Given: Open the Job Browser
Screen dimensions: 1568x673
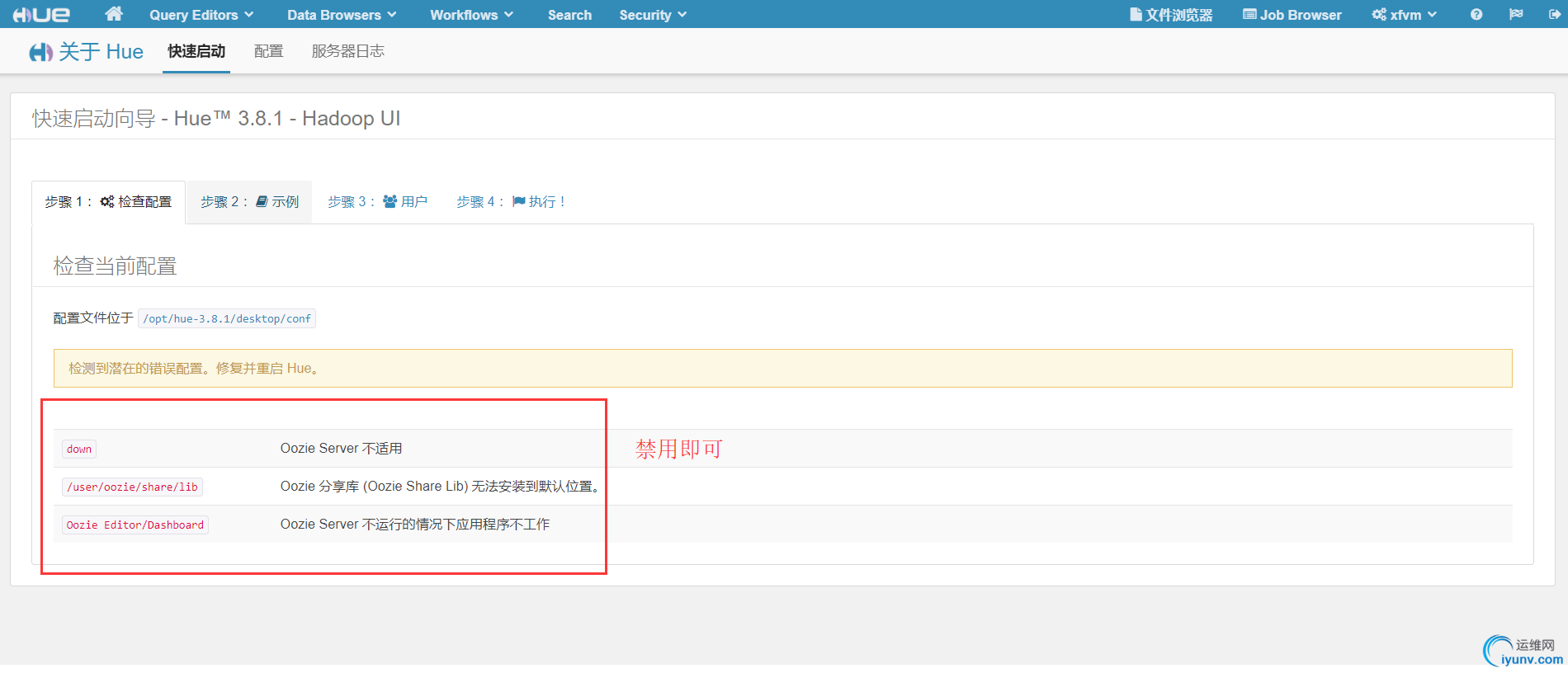Looking at the screenshot, I should (1292, 15).
